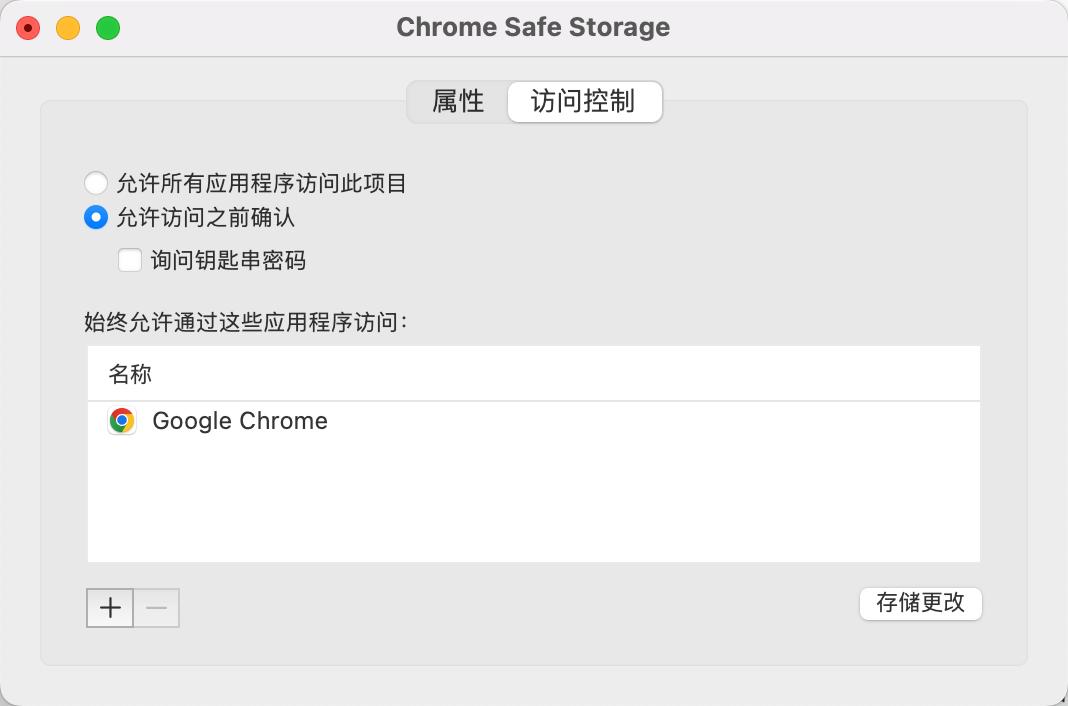Viewport: 1068px width, 706px height.
Task: Click the Google Chrome name text
Action: point(239,421)
